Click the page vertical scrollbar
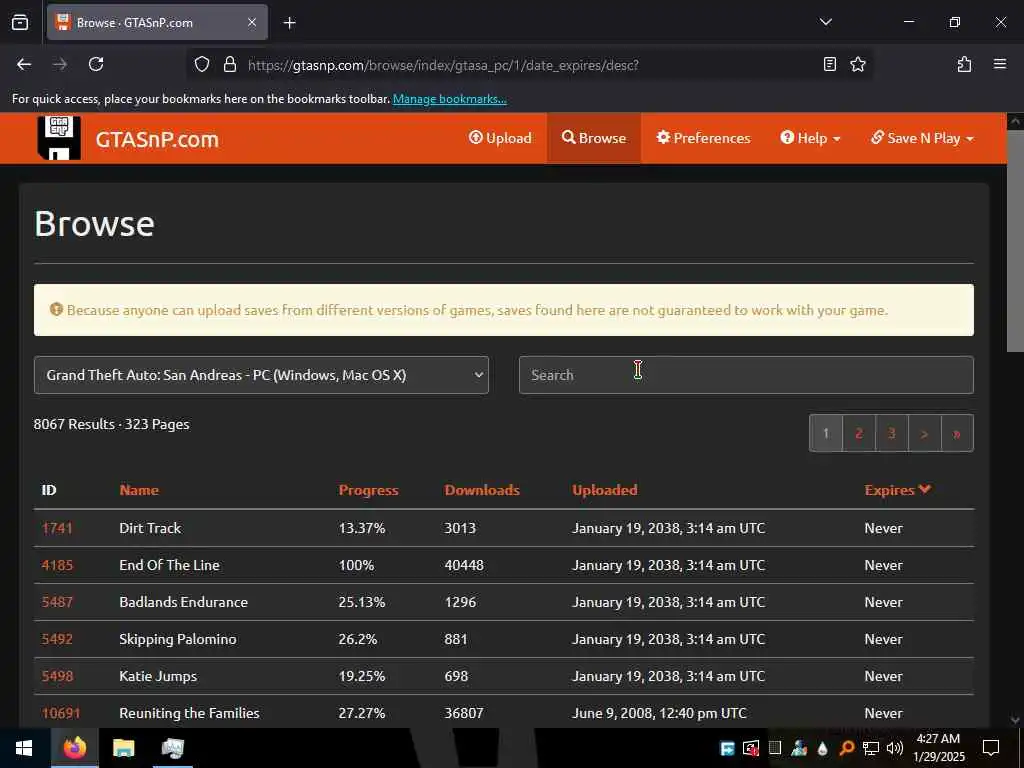 (1015, 240)
